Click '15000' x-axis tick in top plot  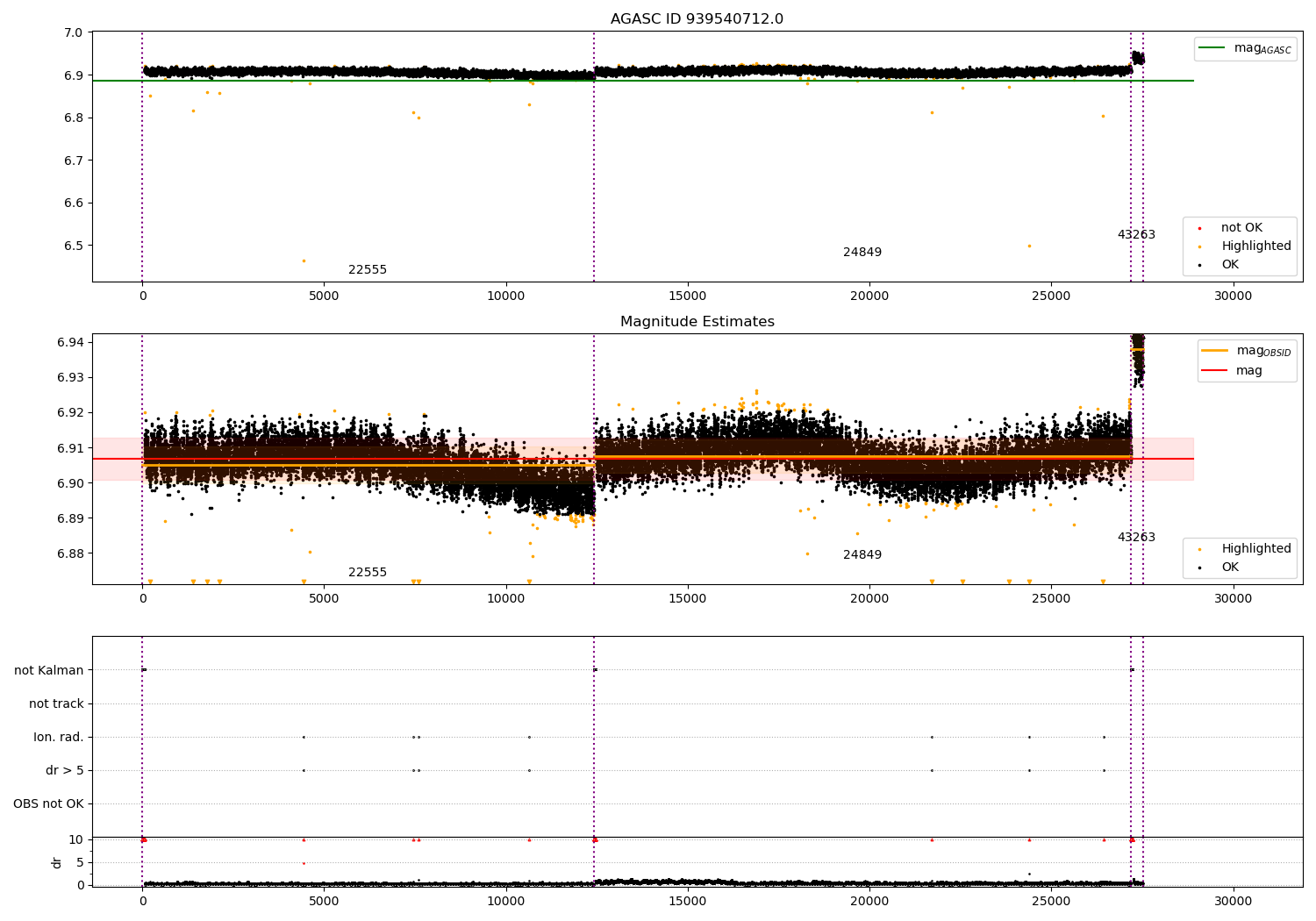(688, 296)
